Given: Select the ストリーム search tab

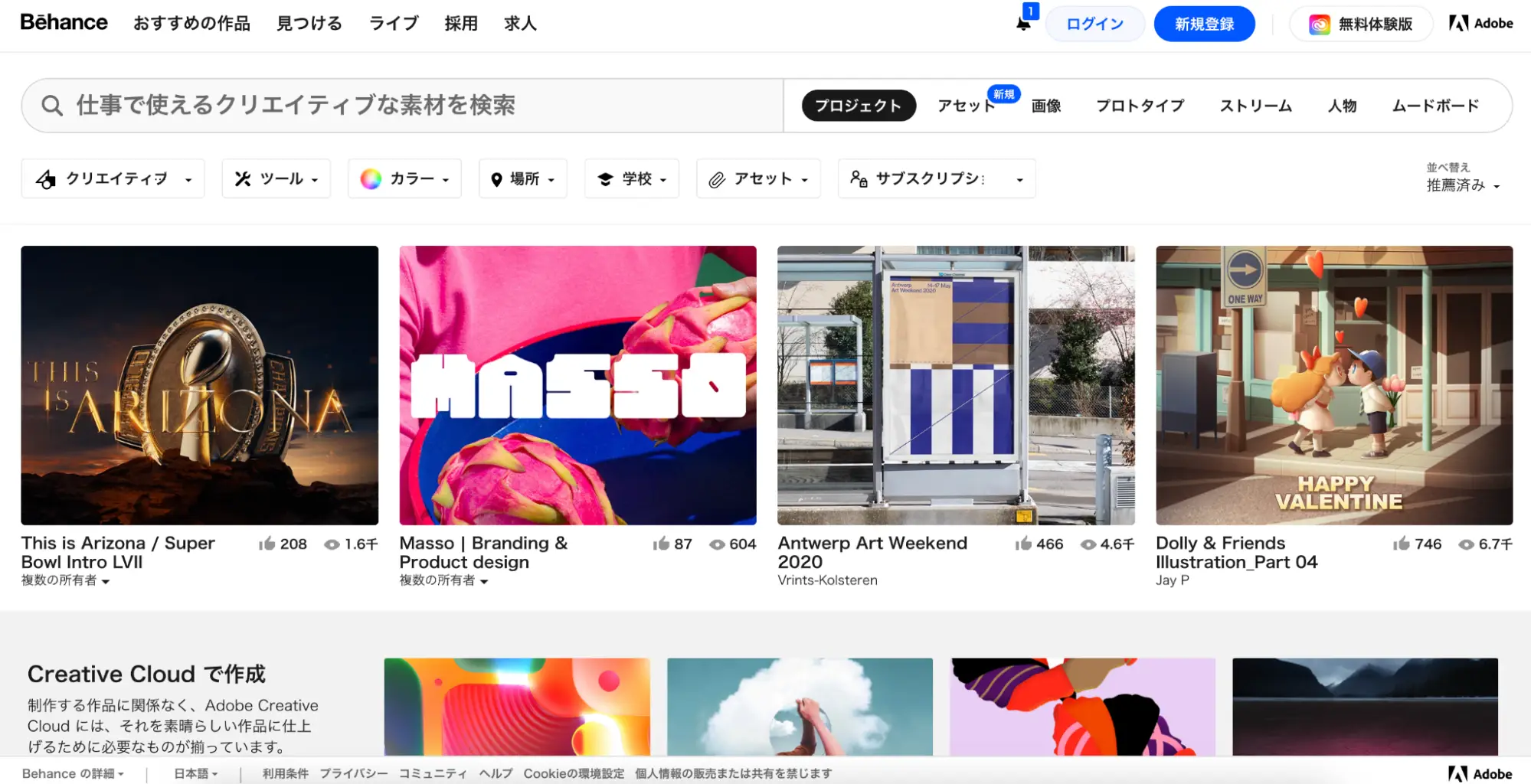Looking at the screenshot, I should click(1256, 106).
